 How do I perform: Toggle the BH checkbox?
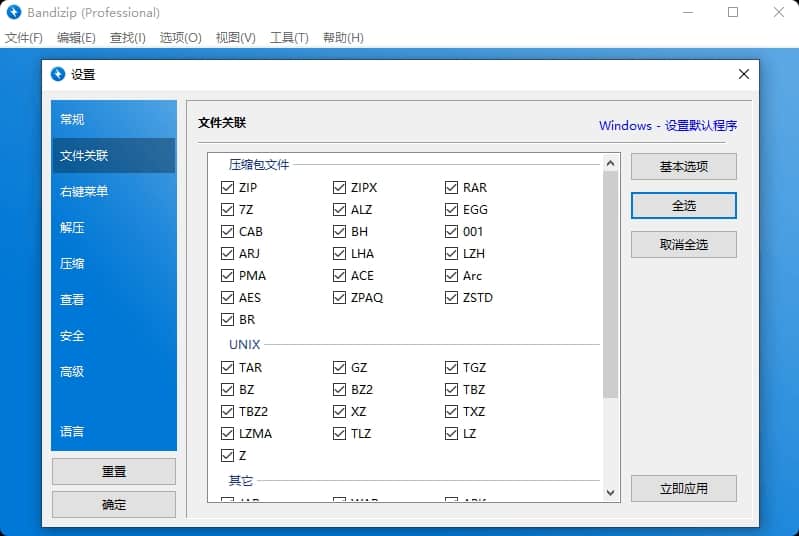339,231
